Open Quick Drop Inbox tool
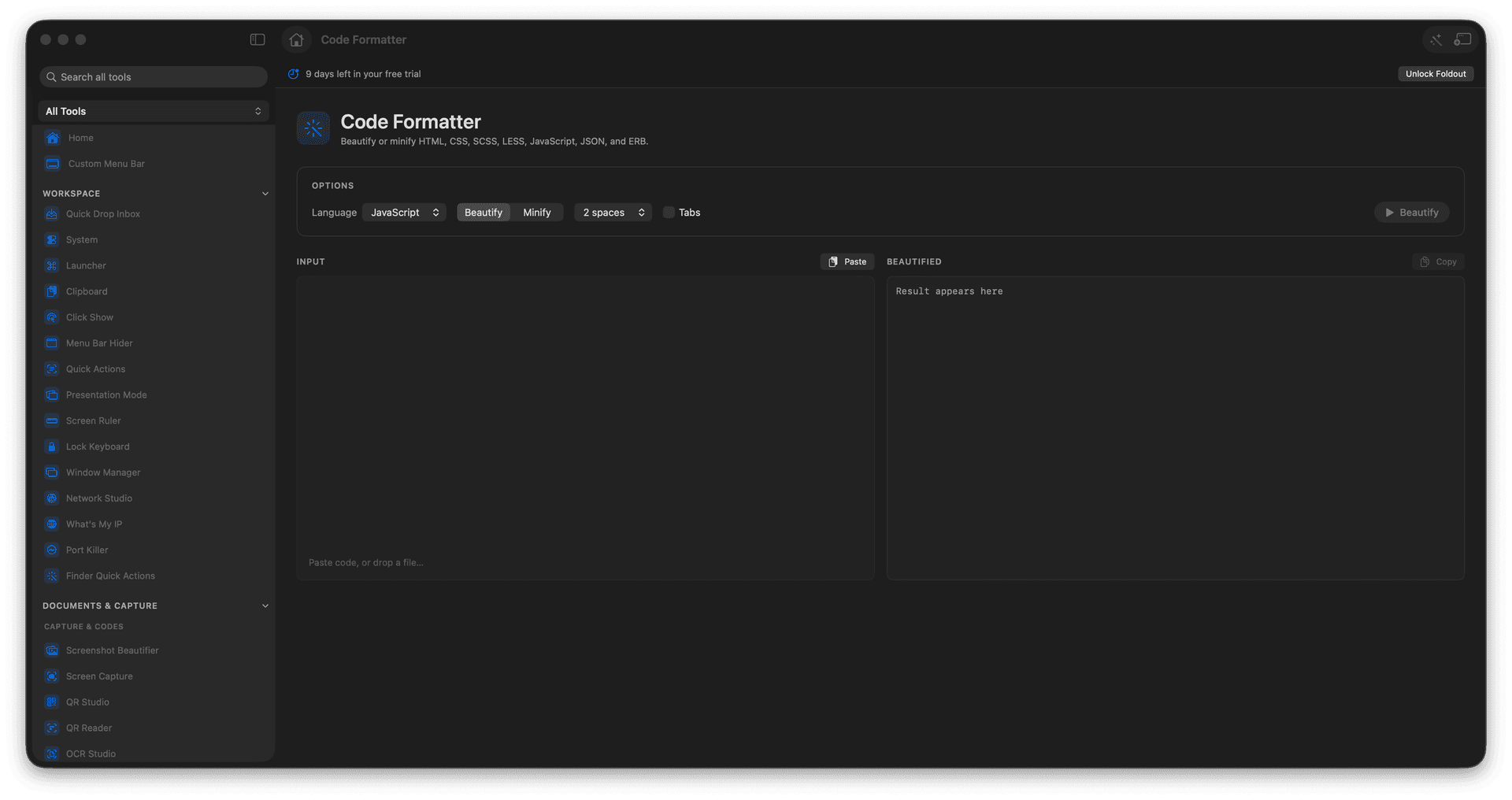The height and width of the screenshot is (800, 1512). (154, 214)
